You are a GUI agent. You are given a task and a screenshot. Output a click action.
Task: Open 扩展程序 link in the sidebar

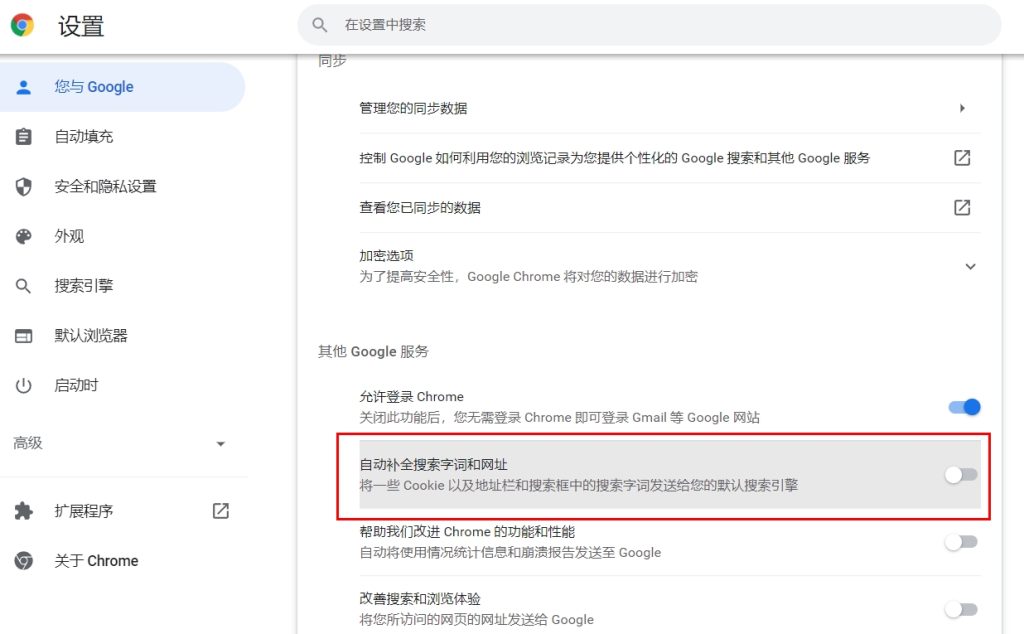click(84, 511)
